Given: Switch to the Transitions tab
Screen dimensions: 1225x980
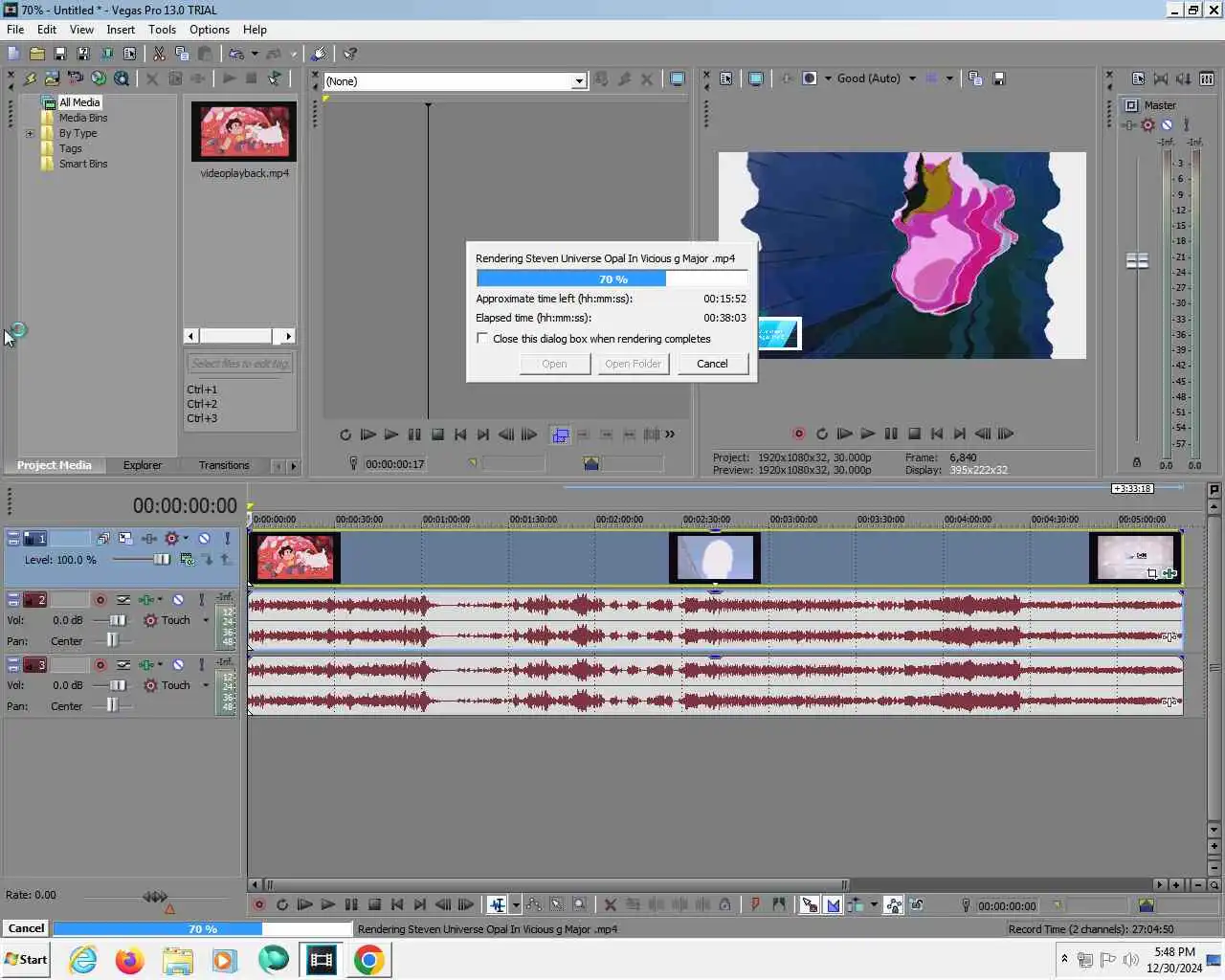Looking at the screenshot, I should pyautogui.click(x=224, y=465).
